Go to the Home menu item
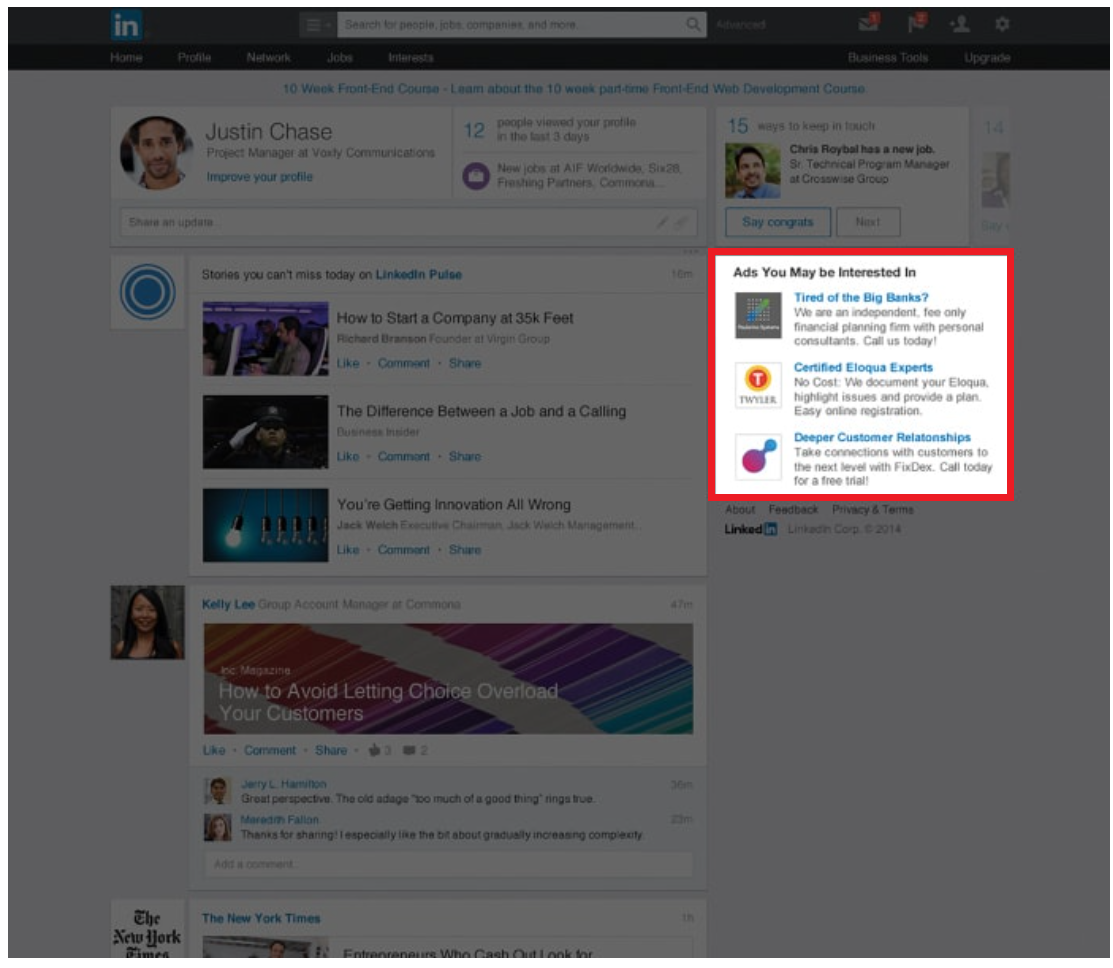1113x968 pixels. click(126, 57)
